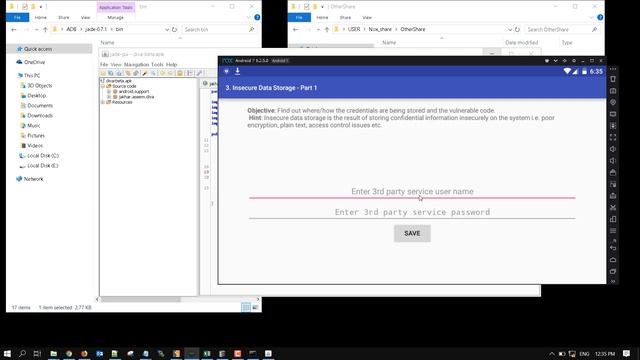Open Local Disk (C:) in the navigation pane
The width and height of the screenshot is (640, 360).
coord(42,156)
